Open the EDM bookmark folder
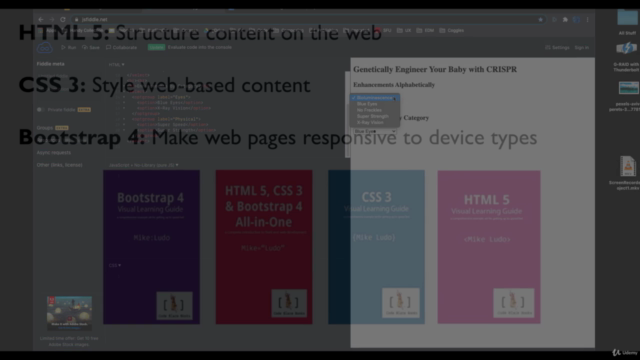Screen dimensions: 640x360 (425, 31)
